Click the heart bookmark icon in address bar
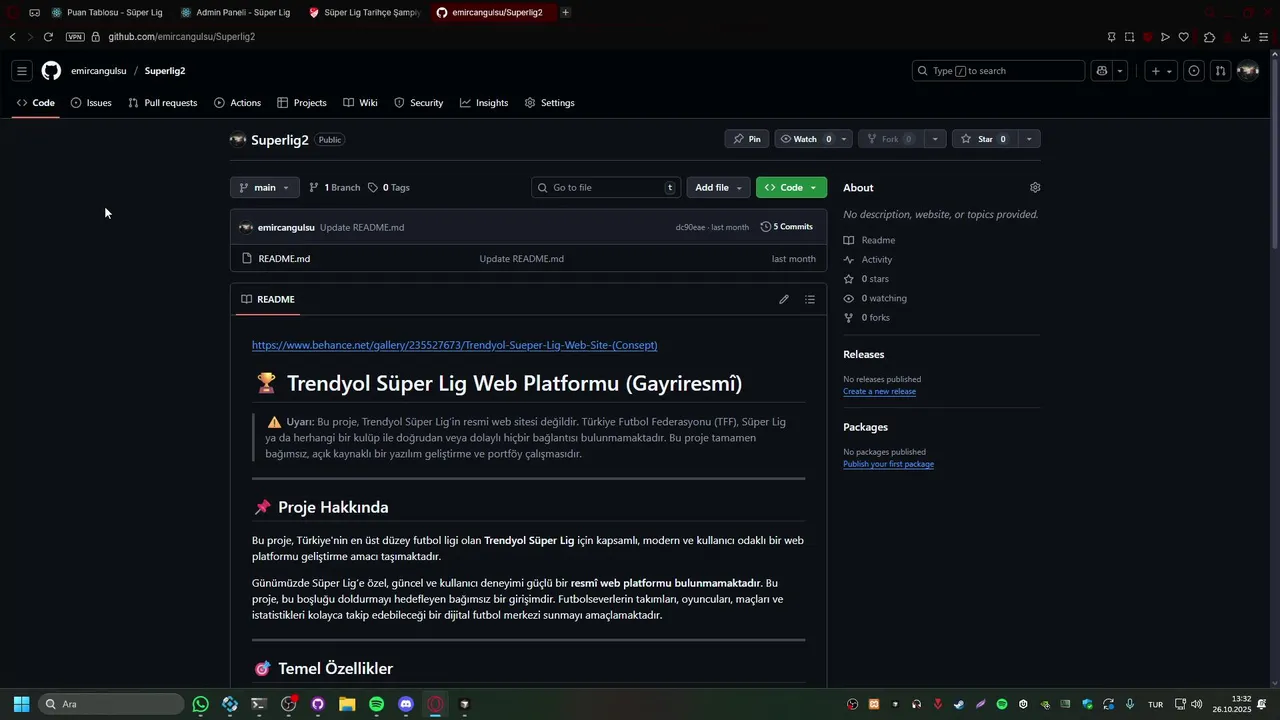 click(x=1184, y=37)
